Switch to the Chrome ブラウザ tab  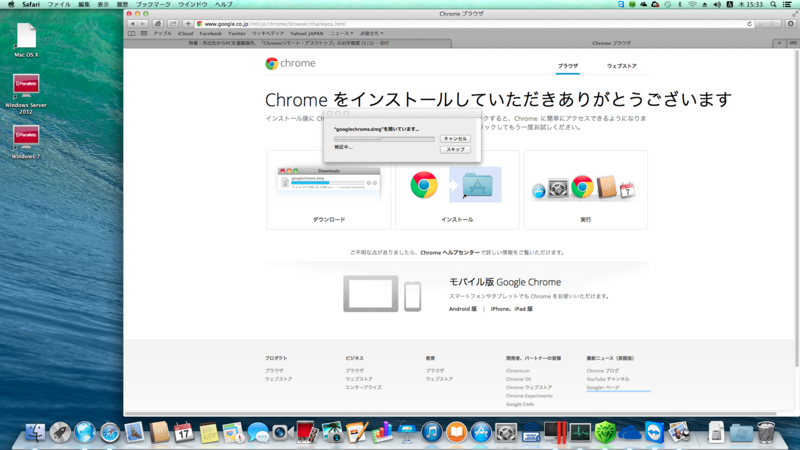tap(611, 43)
